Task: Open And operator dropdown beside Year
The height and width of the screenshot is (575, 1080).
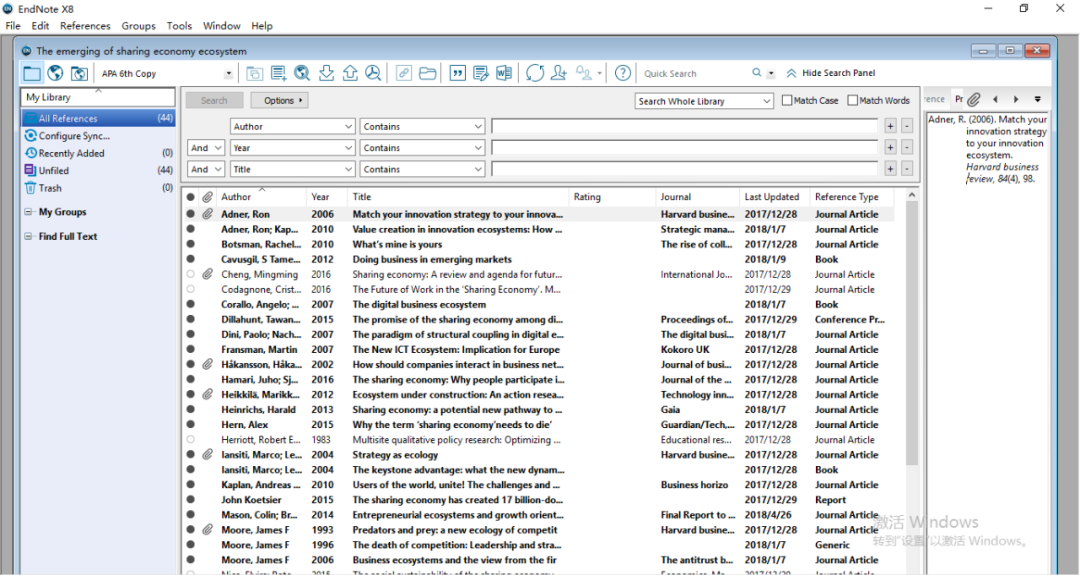Action: point(205,148)
